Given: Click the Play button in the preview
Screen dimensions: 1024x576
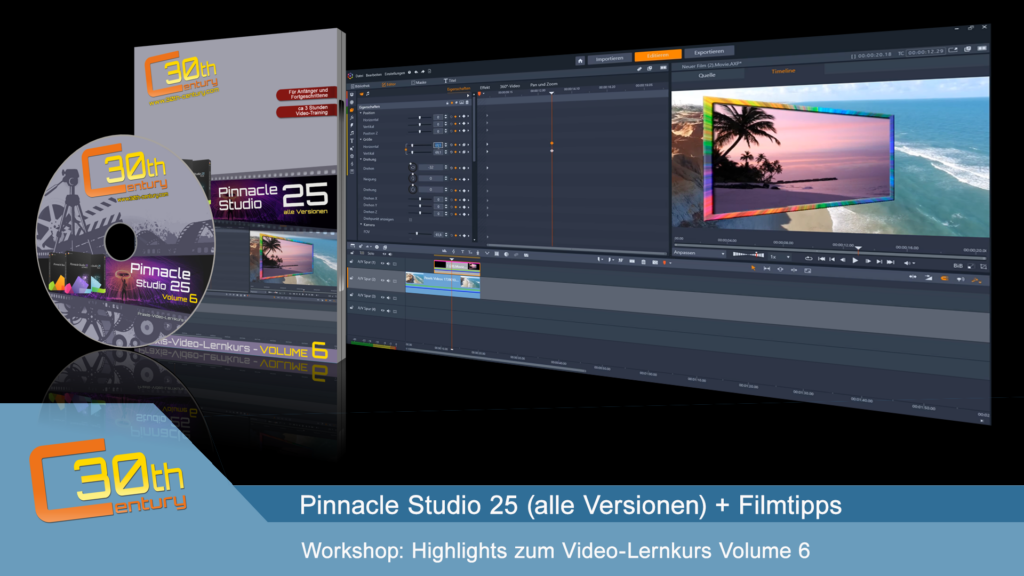Looking at the screenshot, I should (855, 261).
